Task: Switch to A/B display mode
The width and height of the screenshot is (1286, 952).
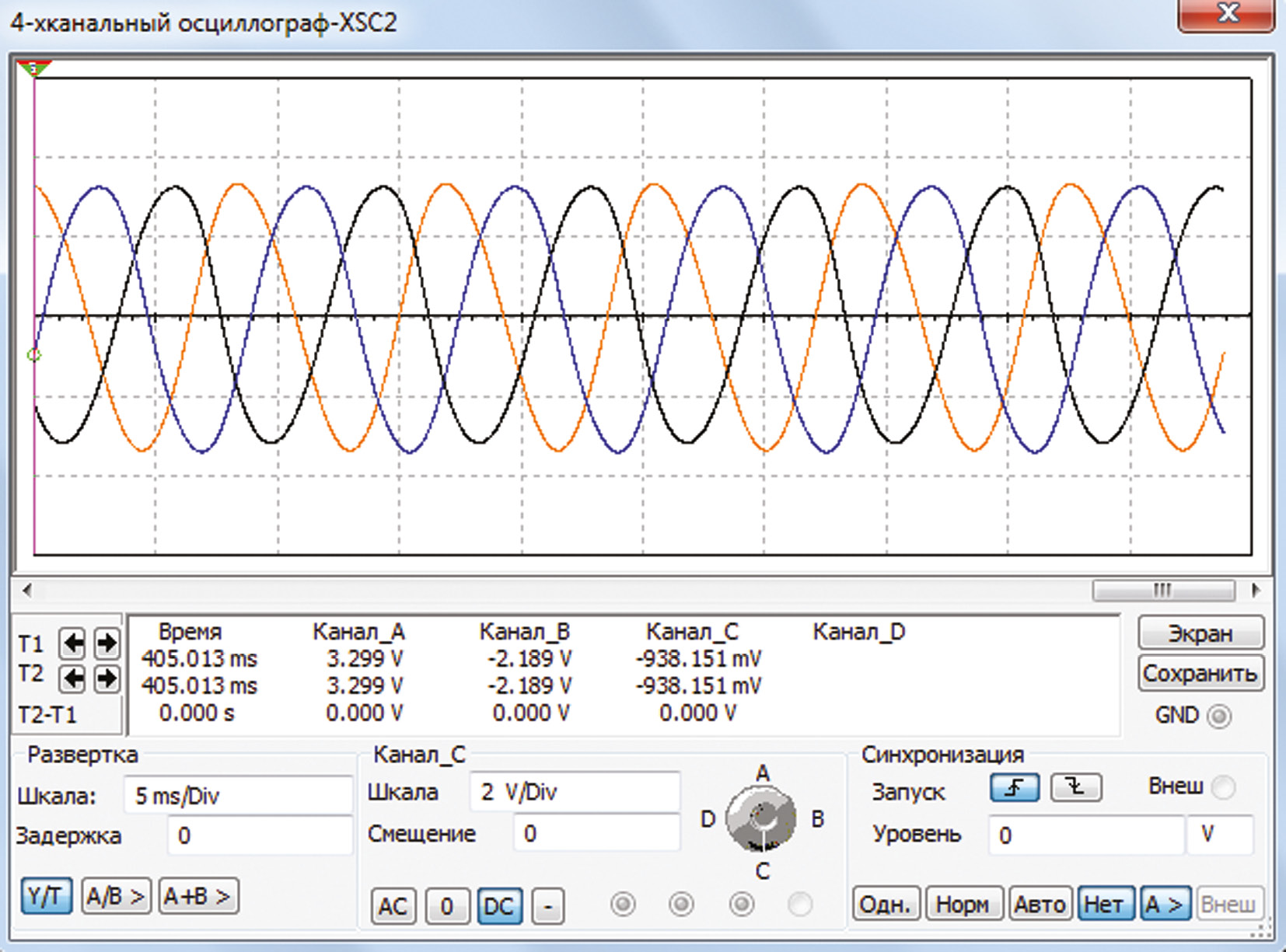Action: 116,897
